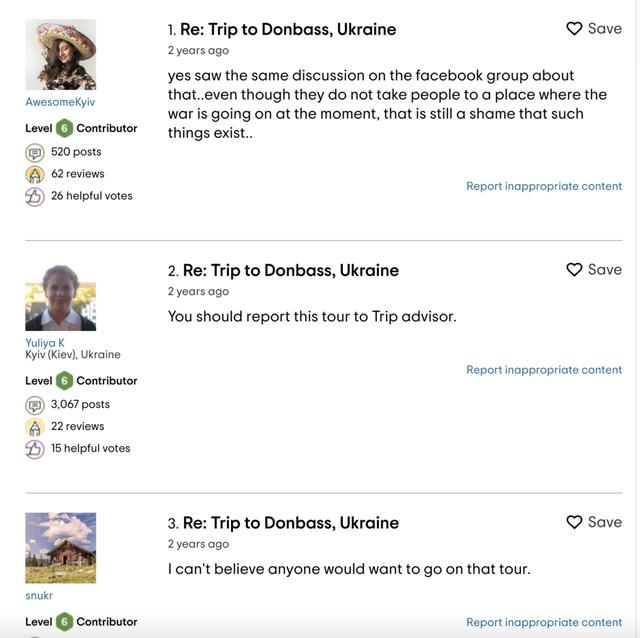The height and width of the screenshot is (638, 640).
Task: Click the heart Save icon on post 1
Action: [x=574, y=29]
